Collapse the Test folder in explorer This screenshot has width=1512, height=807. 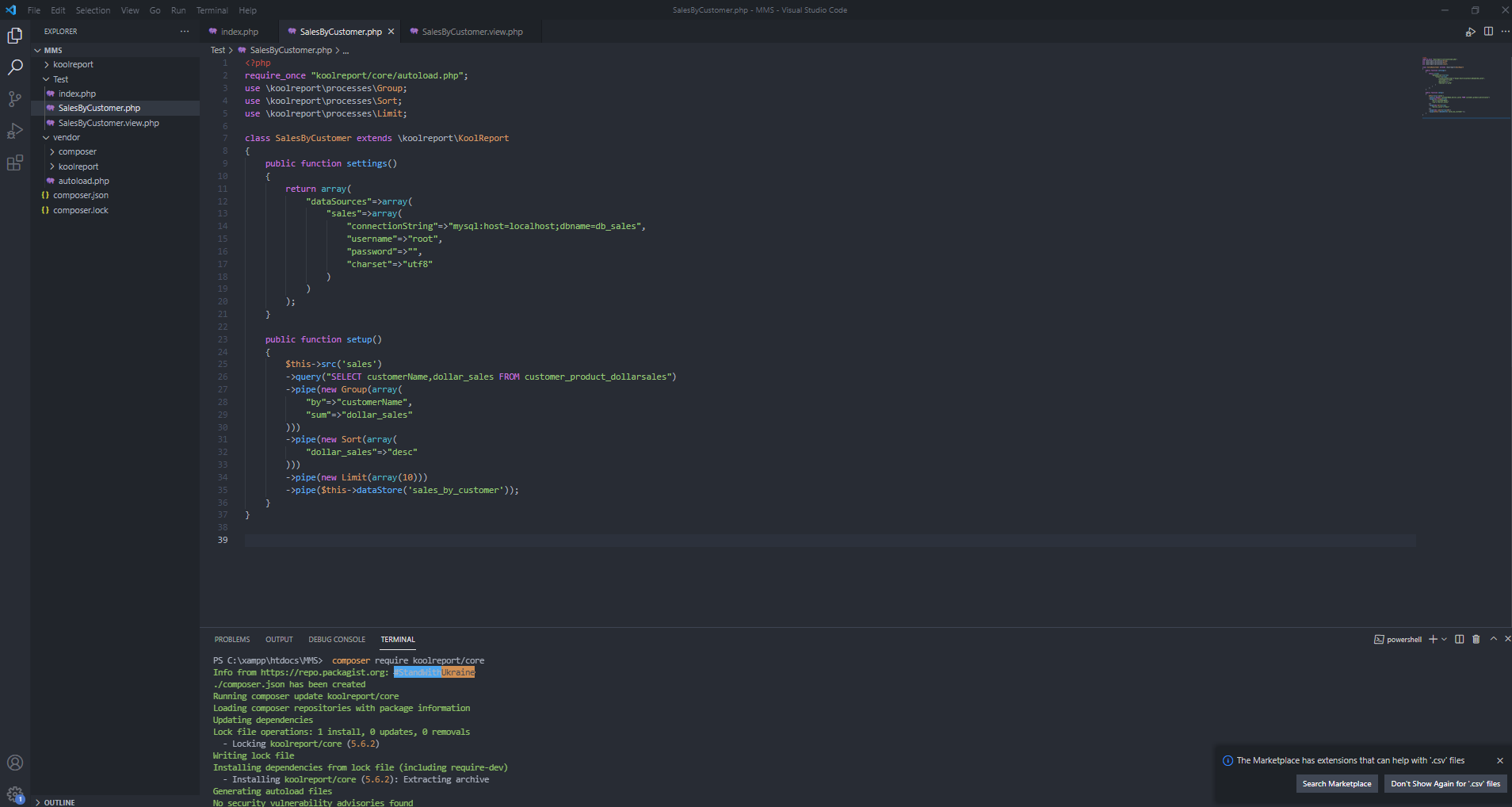click(60, 79)
